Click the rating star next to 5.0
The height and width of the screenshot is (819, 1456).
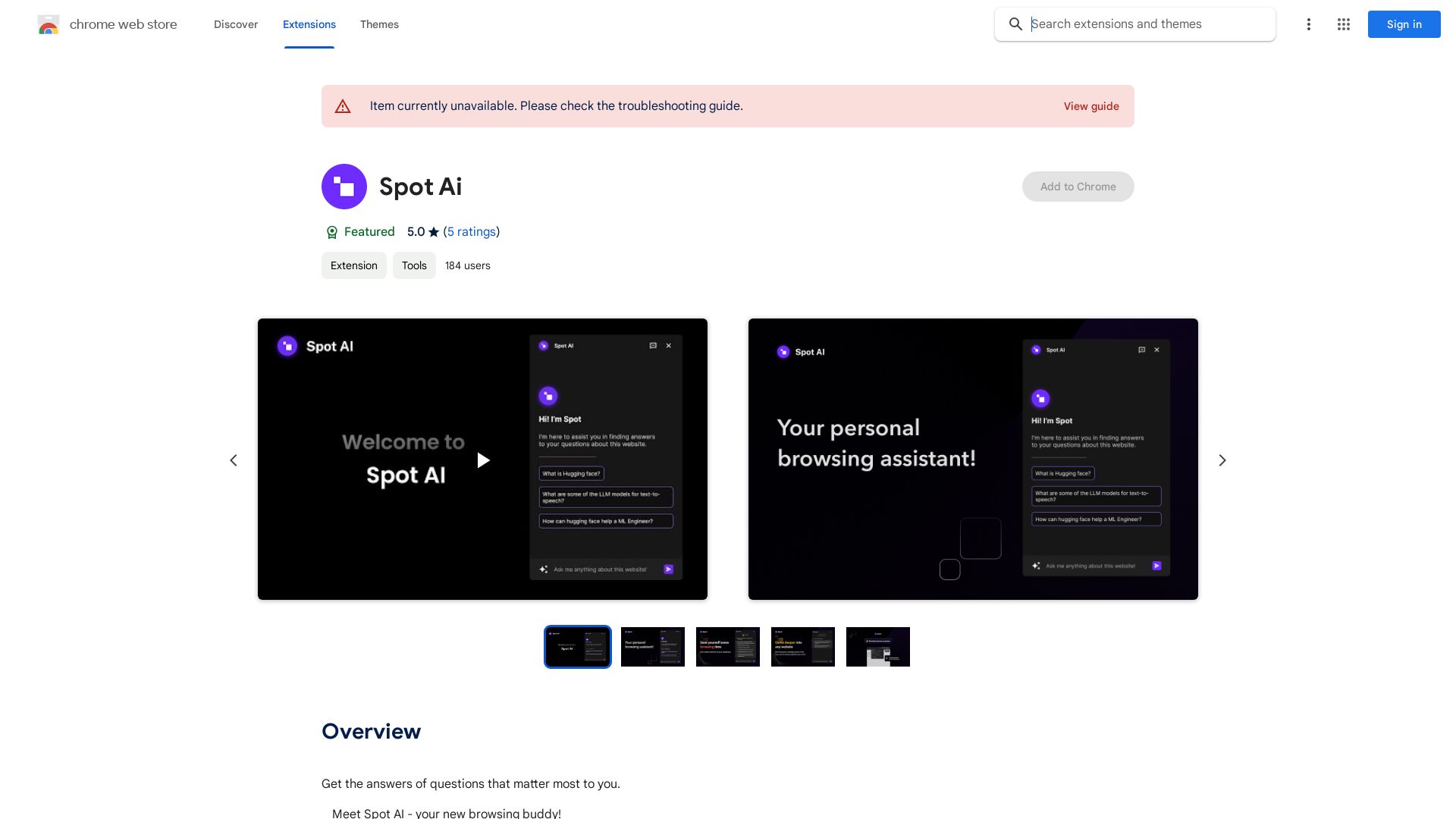(434, 232)
